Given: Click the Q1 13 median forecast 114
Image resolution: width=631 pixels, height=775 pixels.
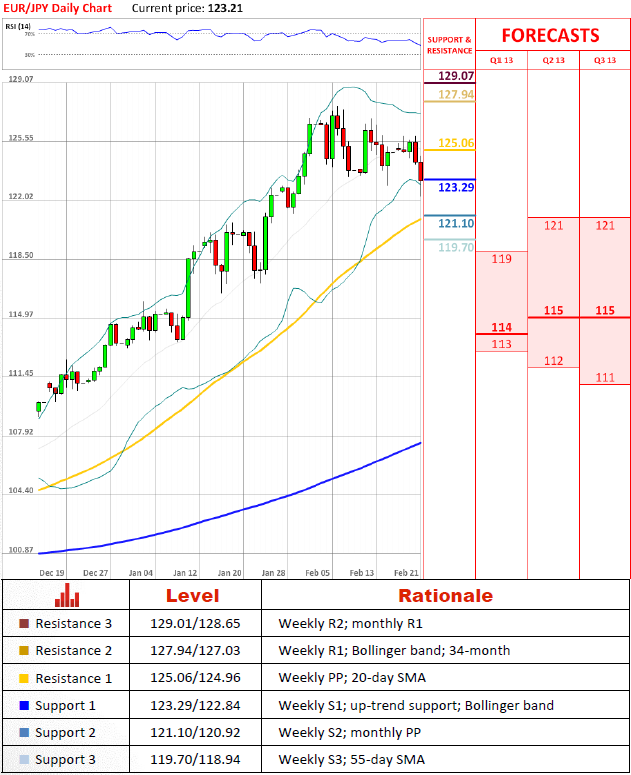Looking at the screenshot, I should pos(502,327).
